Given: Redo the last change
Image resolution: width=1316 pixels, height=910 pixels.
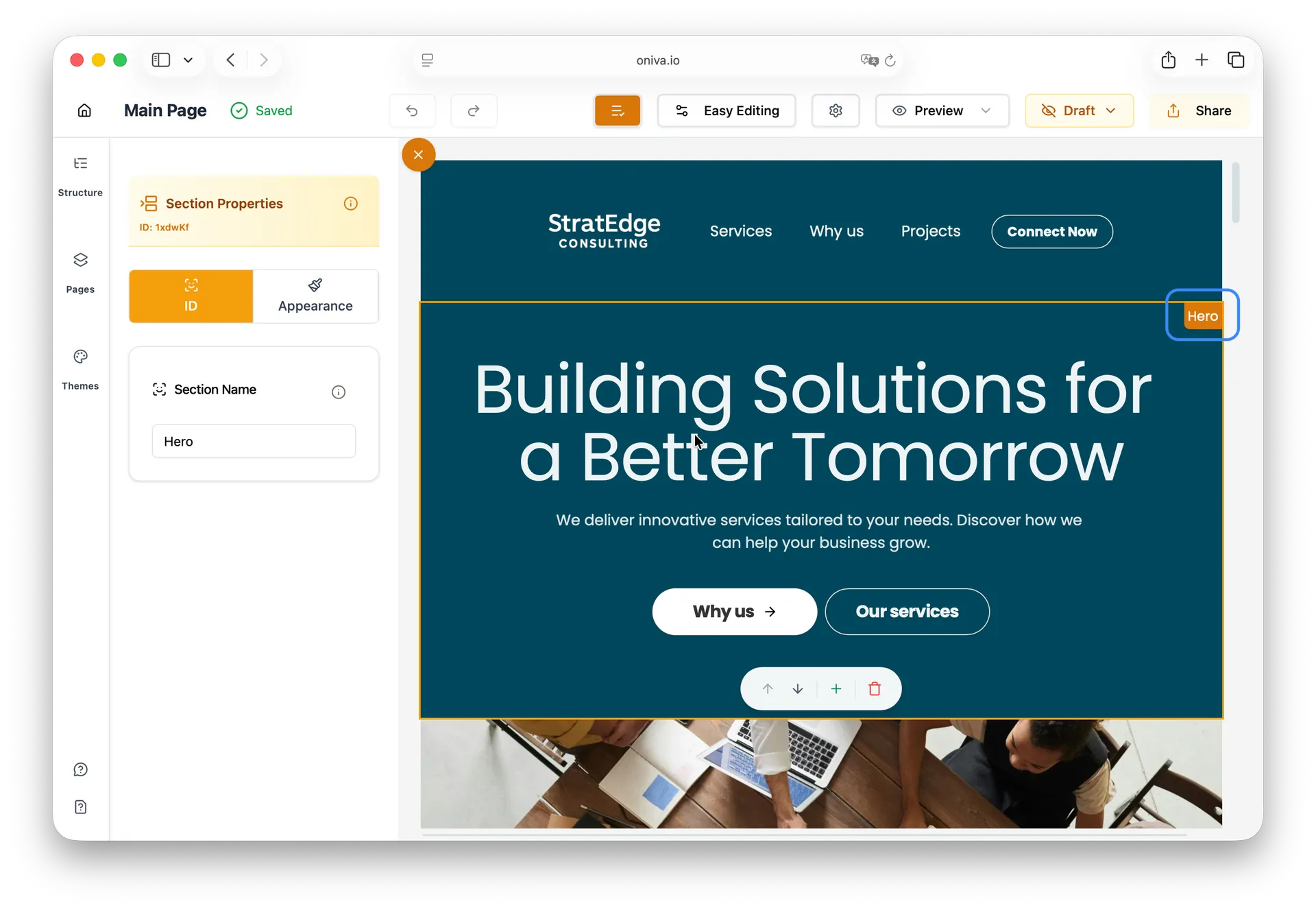Looking at the screenshot, I should tap(474, 110).
